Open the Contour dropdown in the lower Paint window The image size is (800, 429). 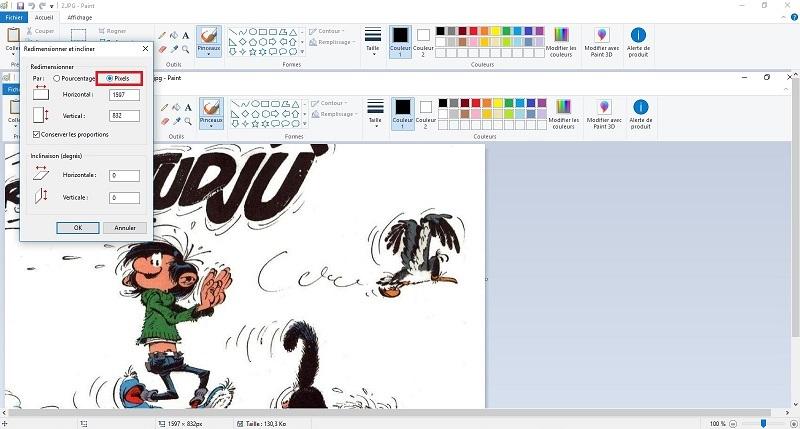(329, 103)
